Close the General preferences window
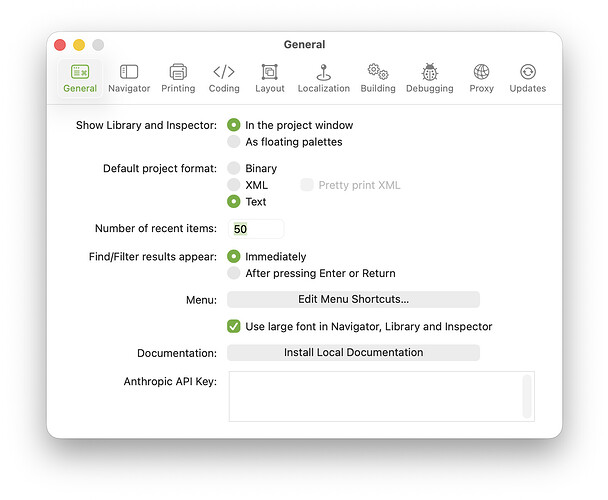608x500 pixels. [x=60, y=45]
